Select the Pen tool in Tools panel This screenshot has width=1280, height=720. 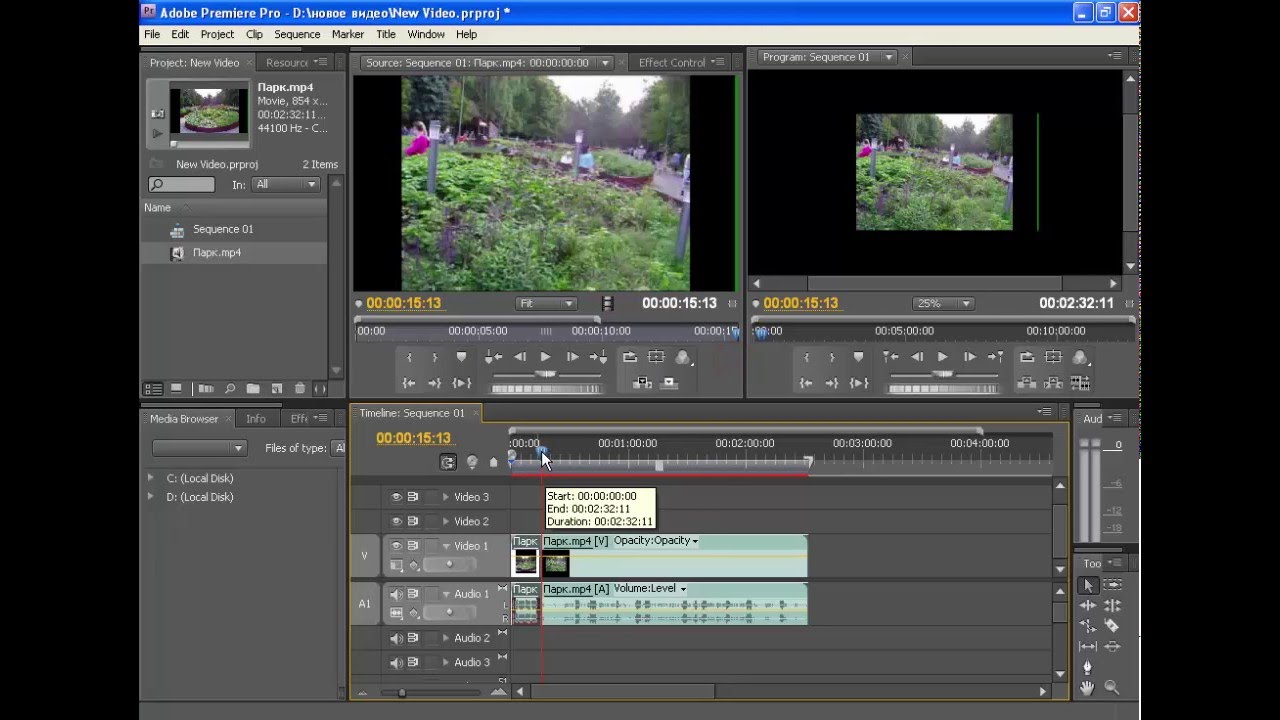coord(1088,667)
